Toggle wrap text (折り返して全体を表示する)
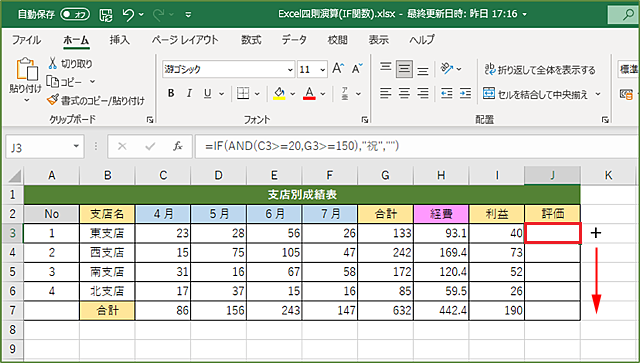This screenshot has height=363, width=640. pyautogui.click(x=540, y=70)
